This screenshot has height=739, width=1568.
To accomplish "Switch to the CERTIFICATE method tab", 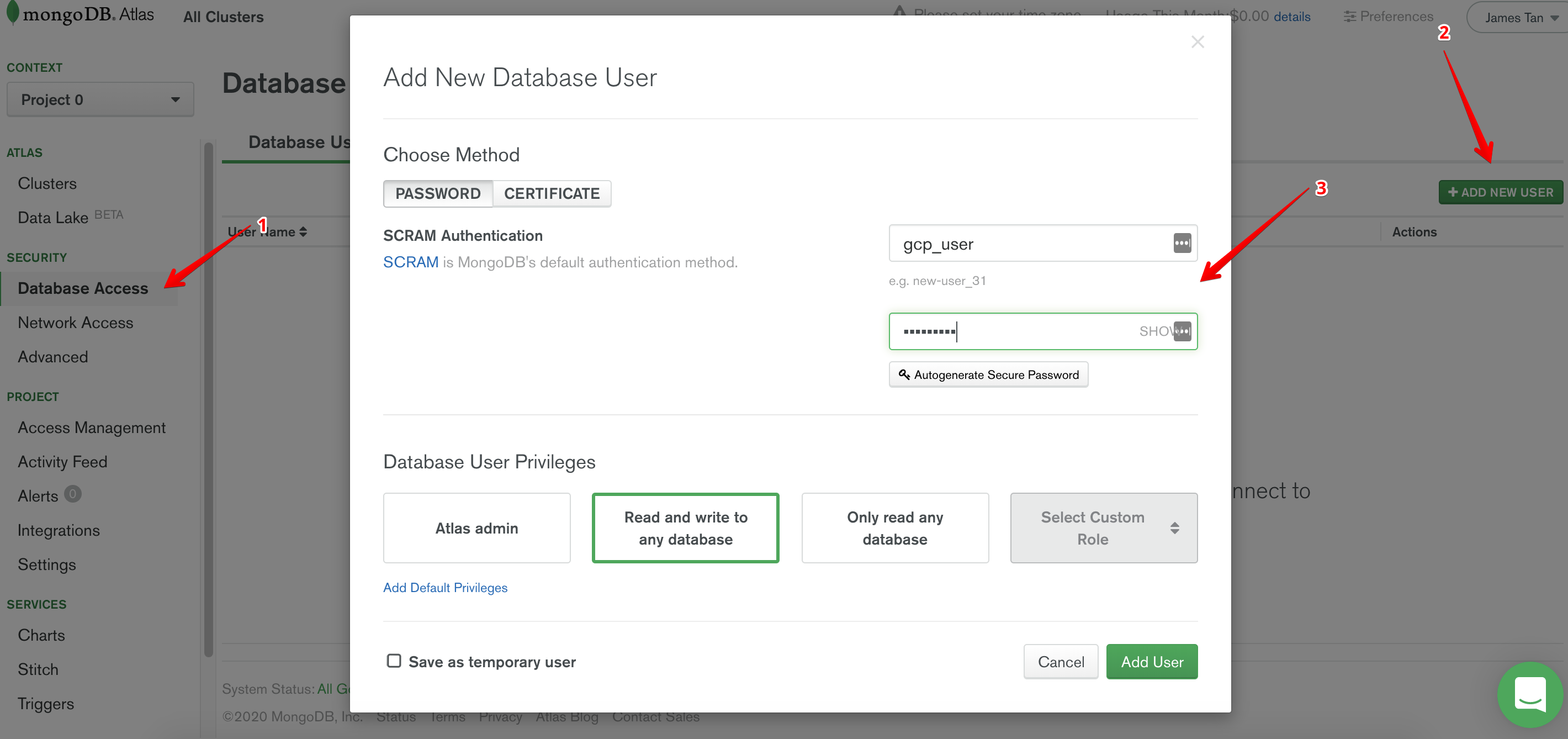I will point(552,193).
